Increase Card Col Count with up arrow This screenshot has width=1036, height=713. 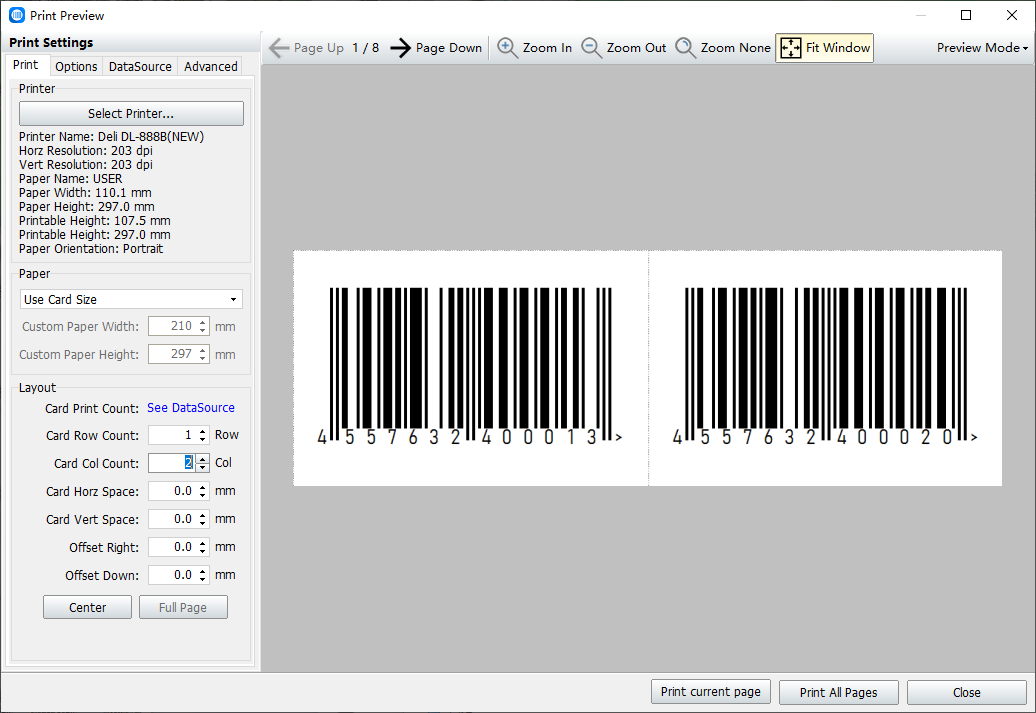click(x=203, y=459)
